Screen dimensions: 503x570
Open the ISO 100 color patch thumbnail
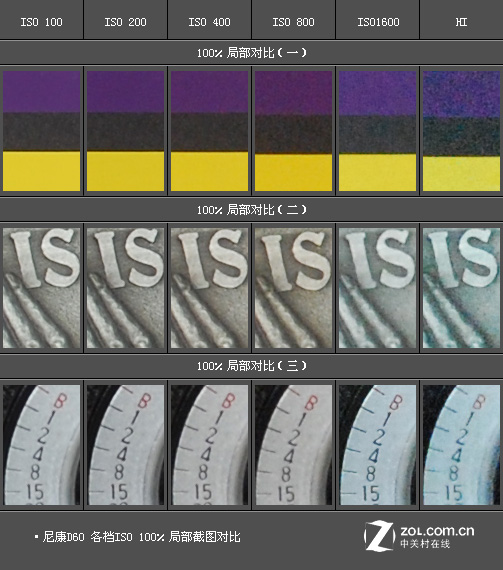41,131
